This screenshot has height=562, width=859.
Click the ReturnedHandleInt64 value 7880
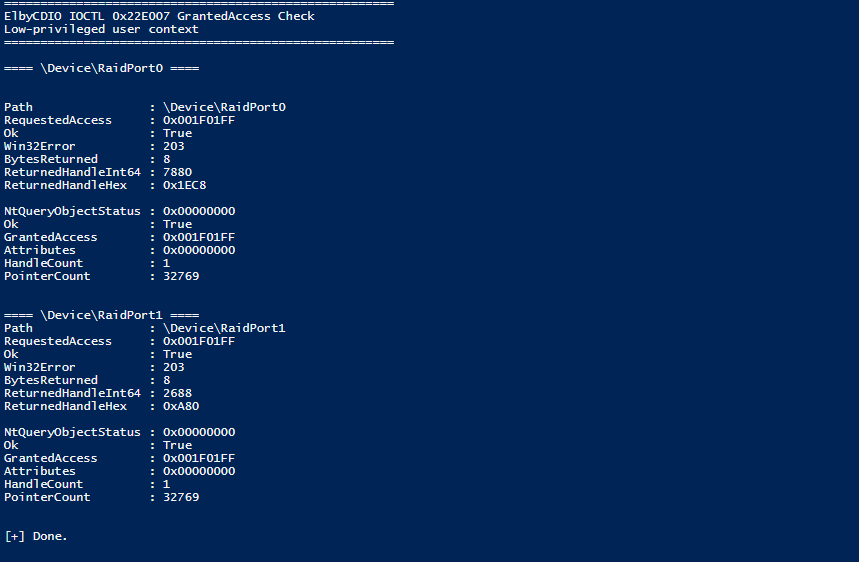(x=177, y=172)
